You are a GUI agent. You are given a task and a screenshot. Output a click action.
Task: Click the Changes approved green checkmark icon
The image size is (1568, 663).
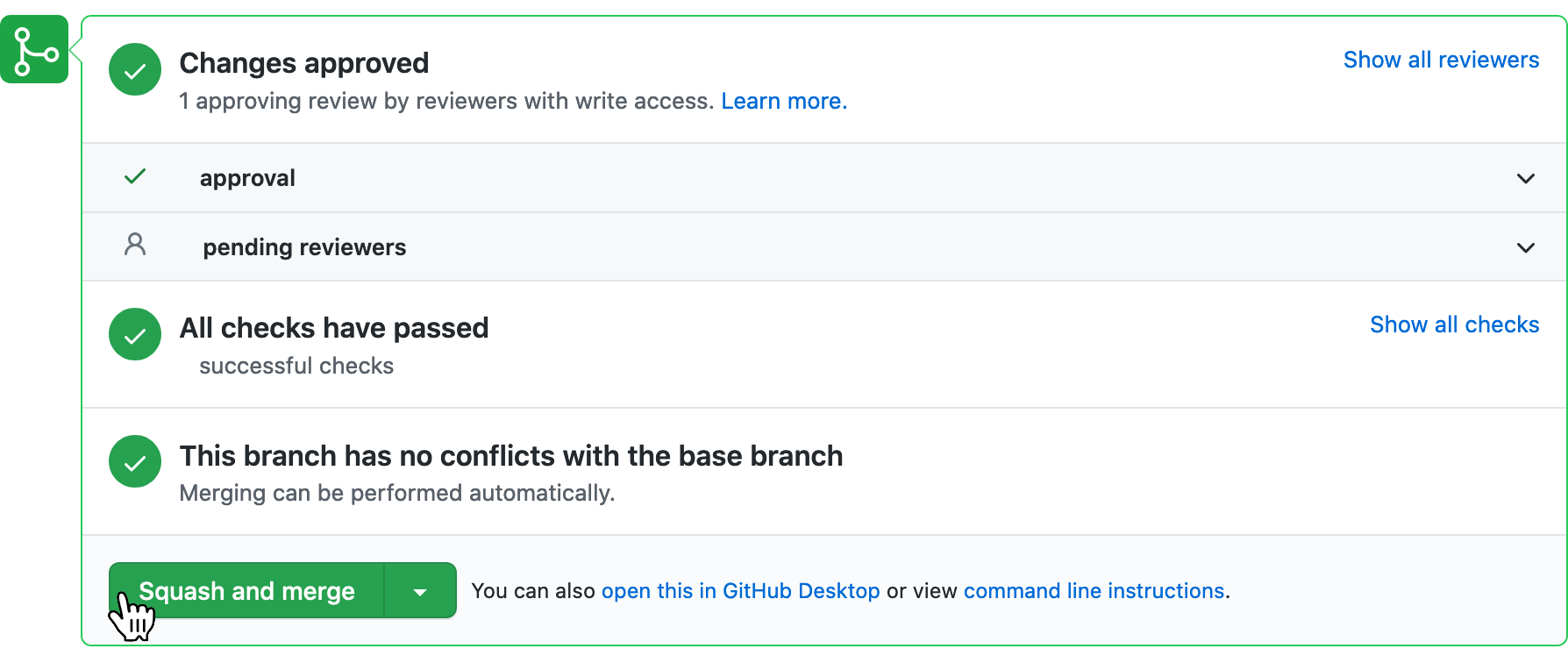[x=135, y=70]
